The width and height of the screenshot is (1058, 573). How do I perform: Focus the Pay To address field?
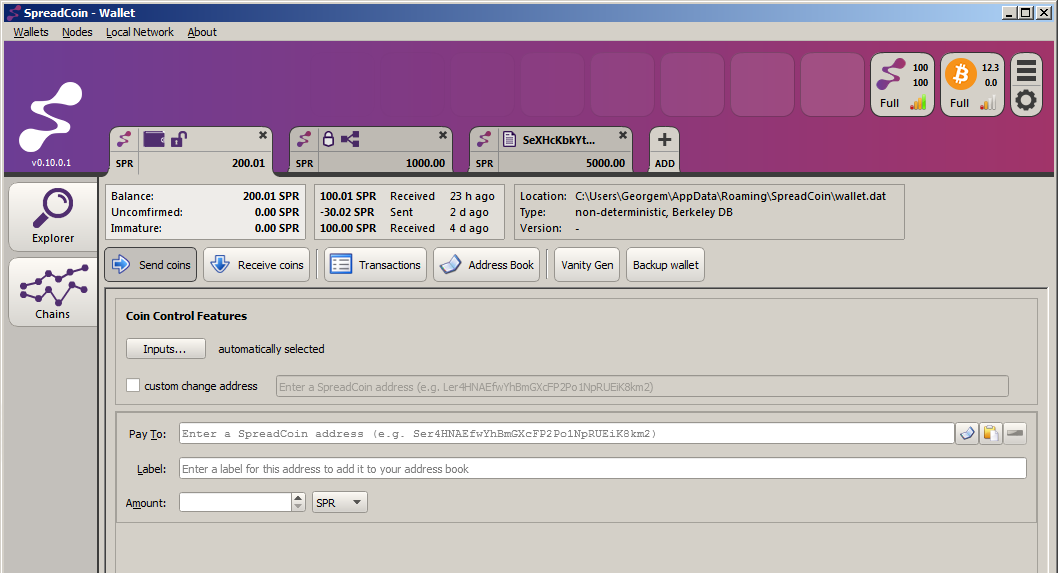[x=566, y=433]
